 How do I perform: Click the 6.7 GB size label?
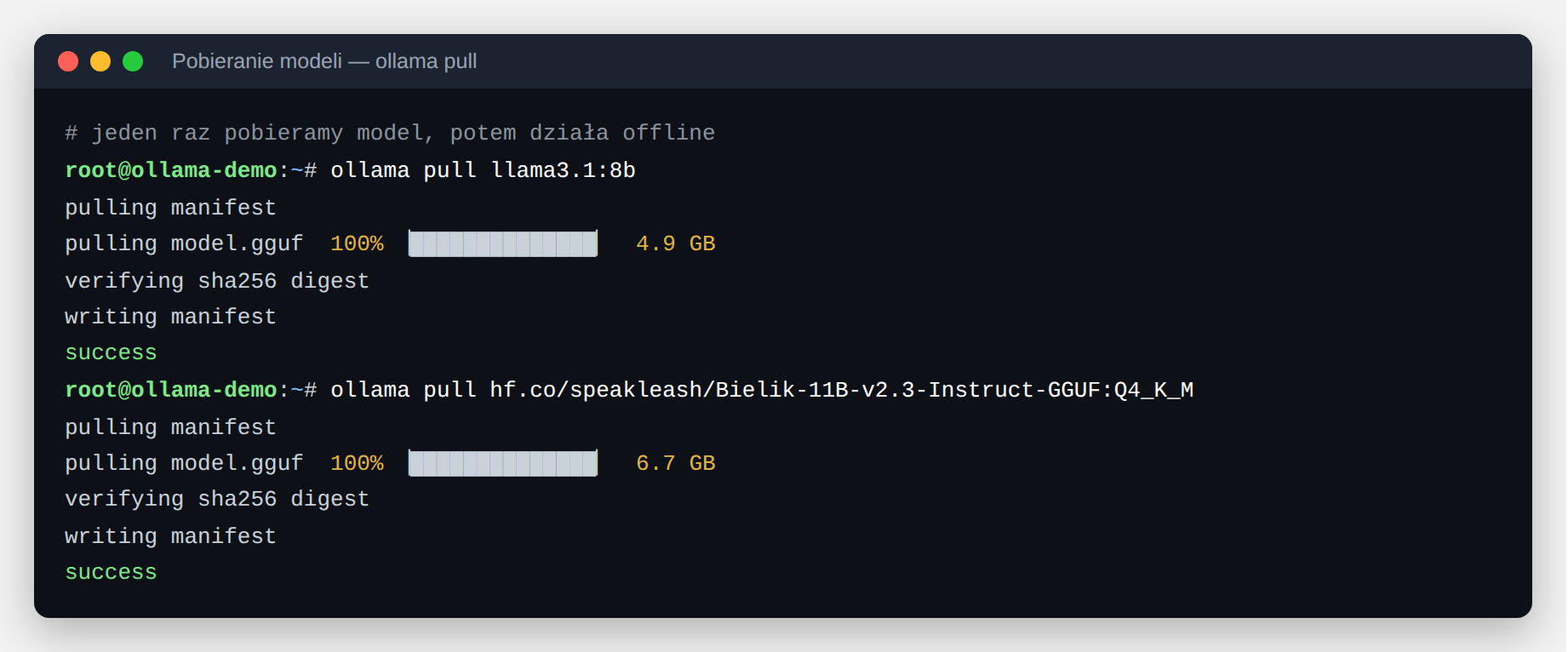(676, 463)
